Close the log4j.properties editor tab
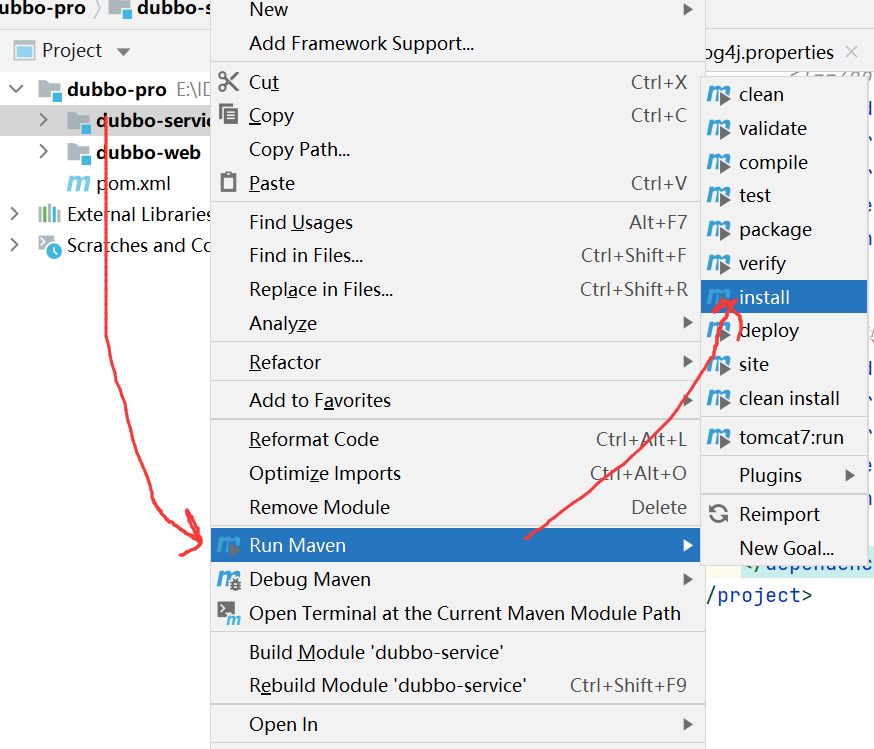Screen dimensions: 874x749 (851, 52)
